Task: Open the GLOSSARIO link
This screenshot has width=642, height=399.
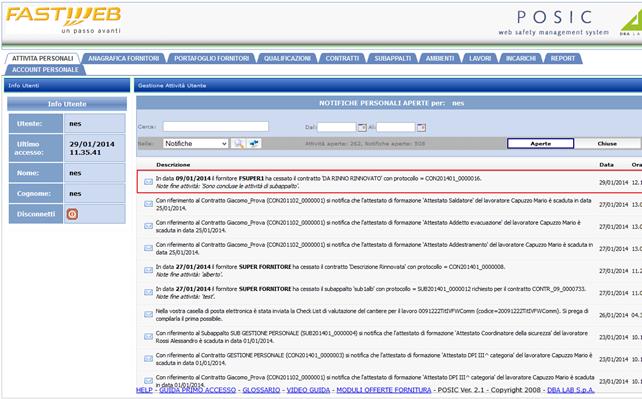Action: pos(261,390)
